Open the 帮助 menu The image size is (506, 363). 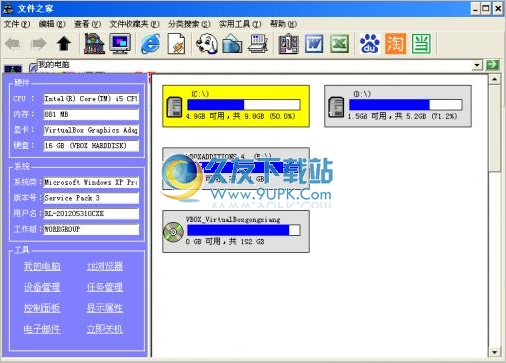point(283,24)
